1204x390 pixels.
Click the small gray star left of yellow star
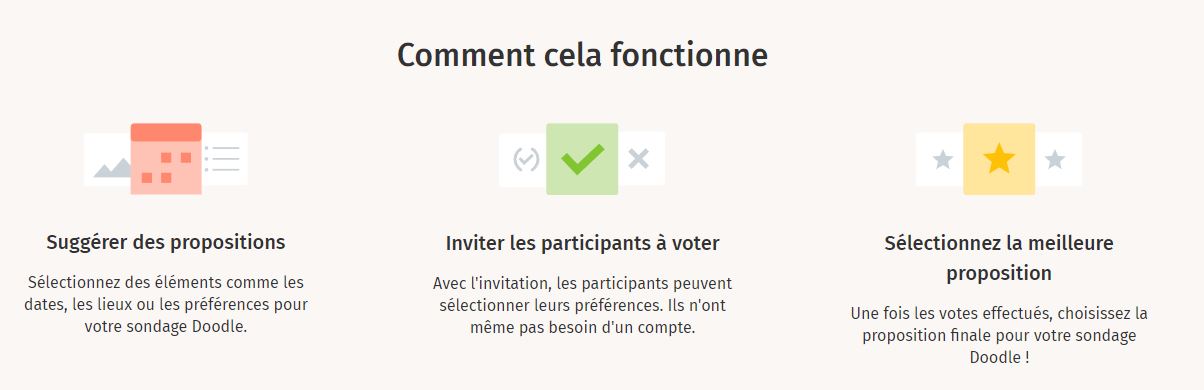point(943,159)
